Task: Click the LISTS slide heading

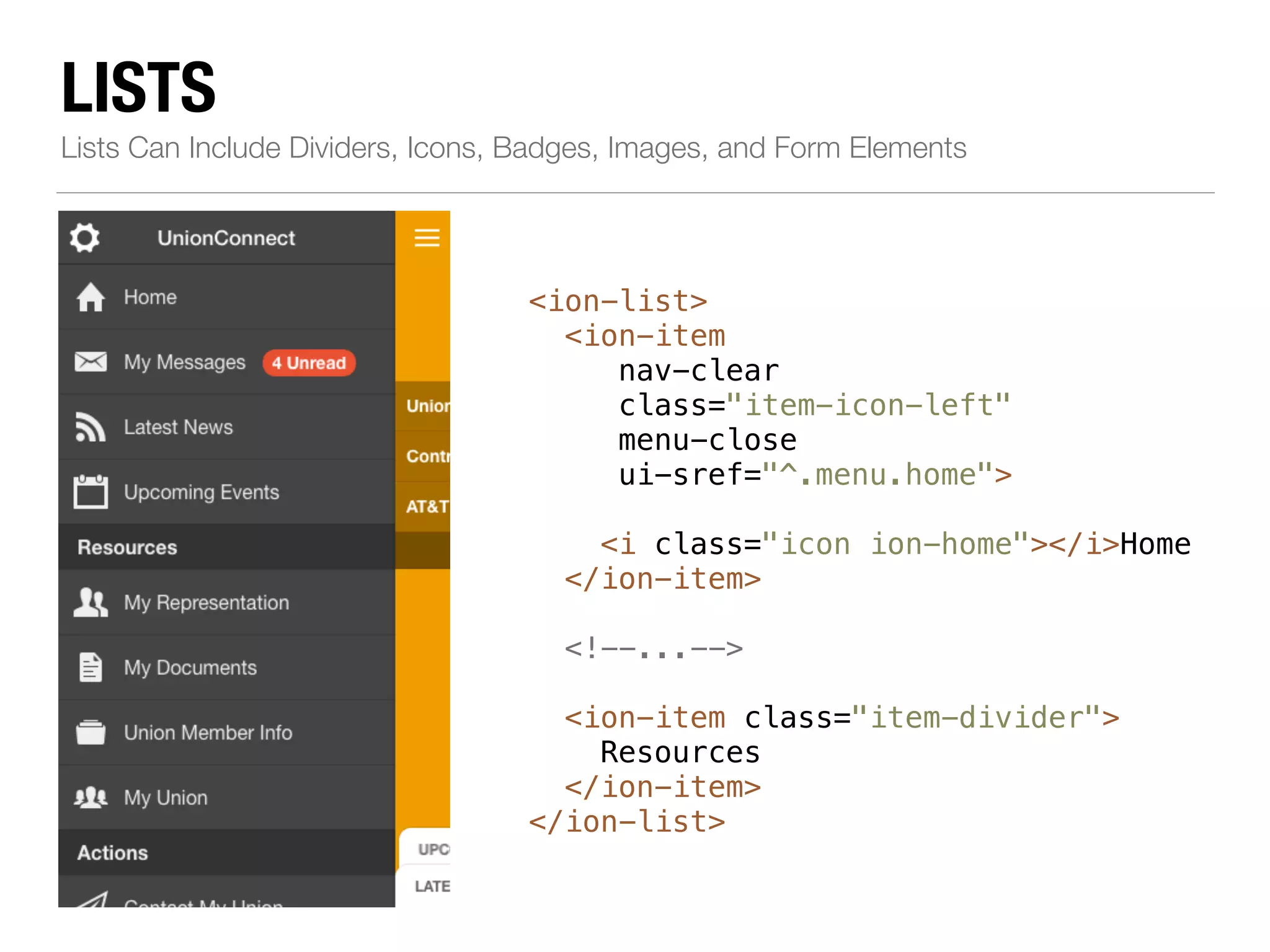Action: click(x=138, y=87)
